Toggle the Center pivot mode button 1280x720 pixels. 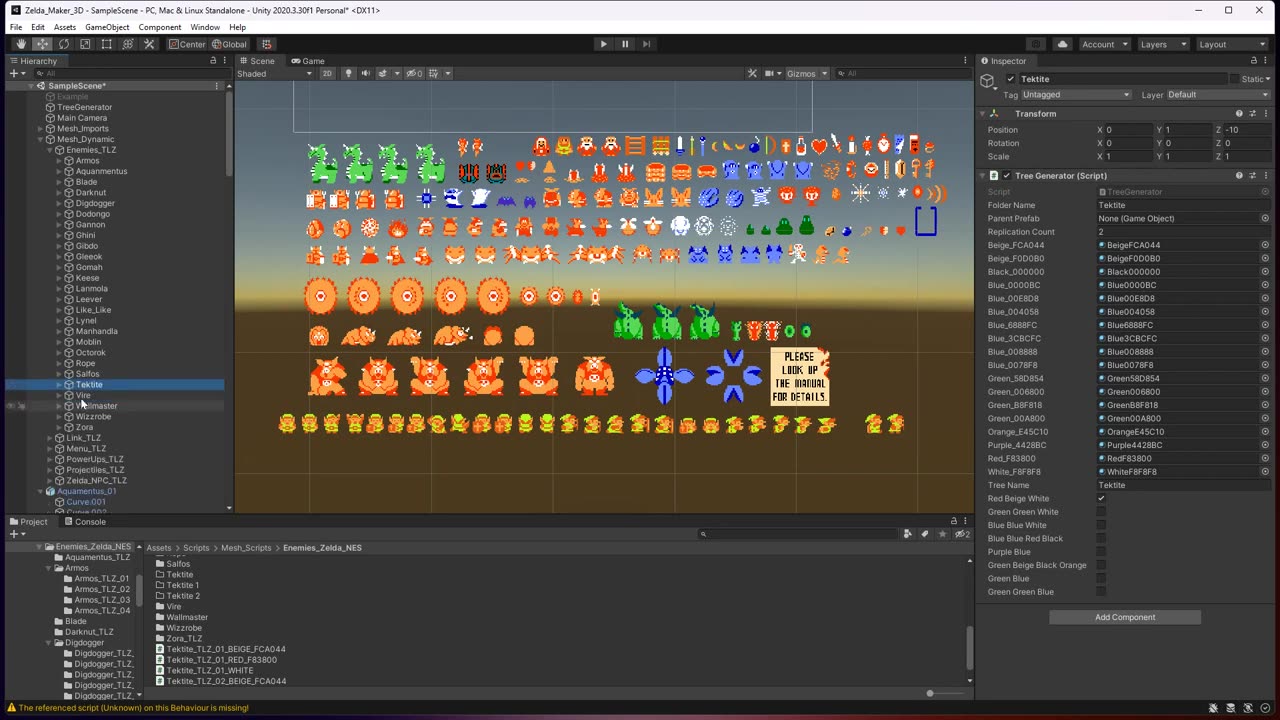pos(187,44)
